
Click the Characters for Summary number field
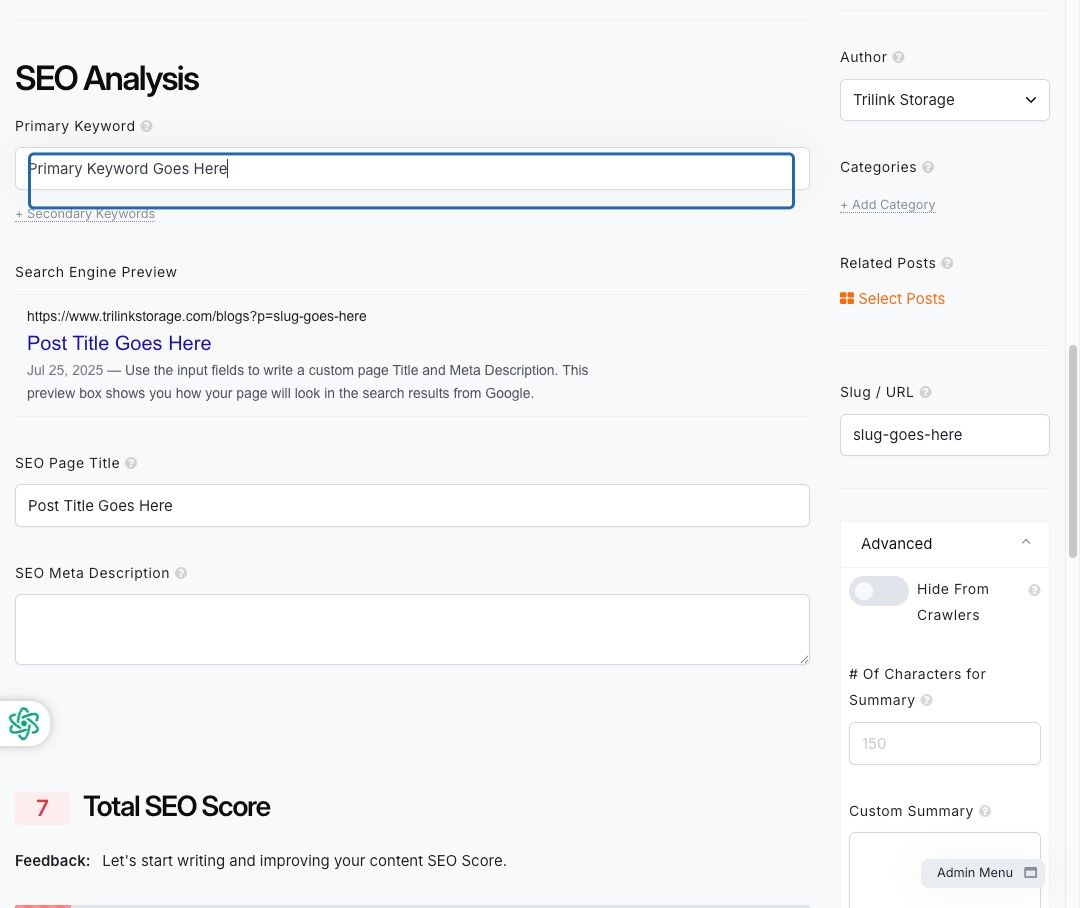click(x=944, y=743)
